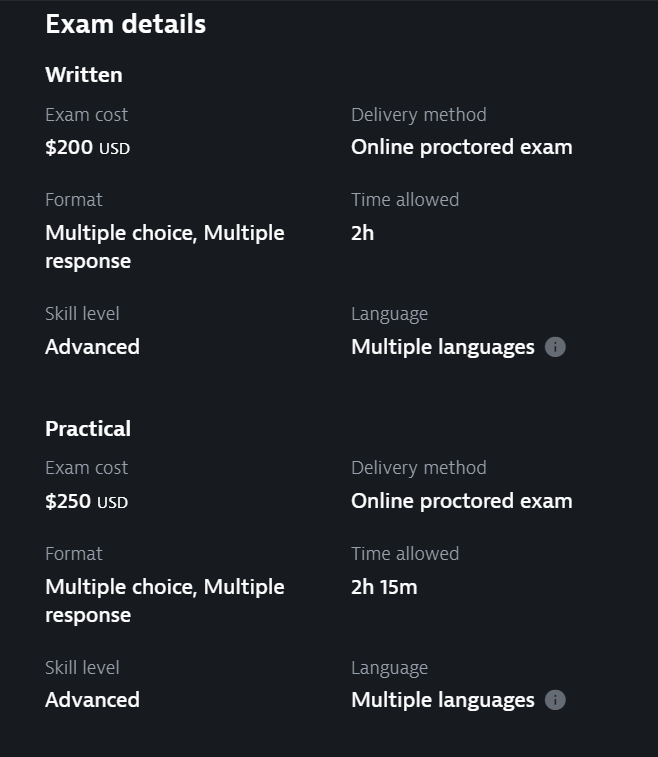
Task: Click the $200 USD exam cost
Action: coord(88,147)
